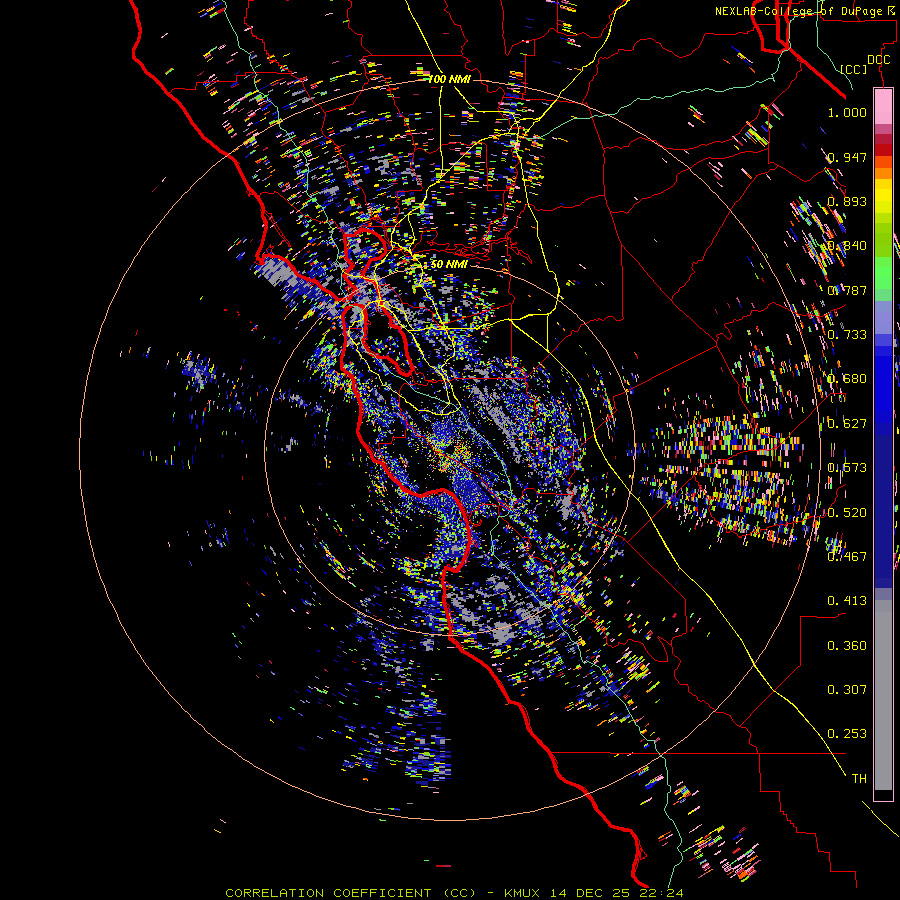Click the 0.413 scale value
Viewport: 900px width, 900px height.
(847, 601)
